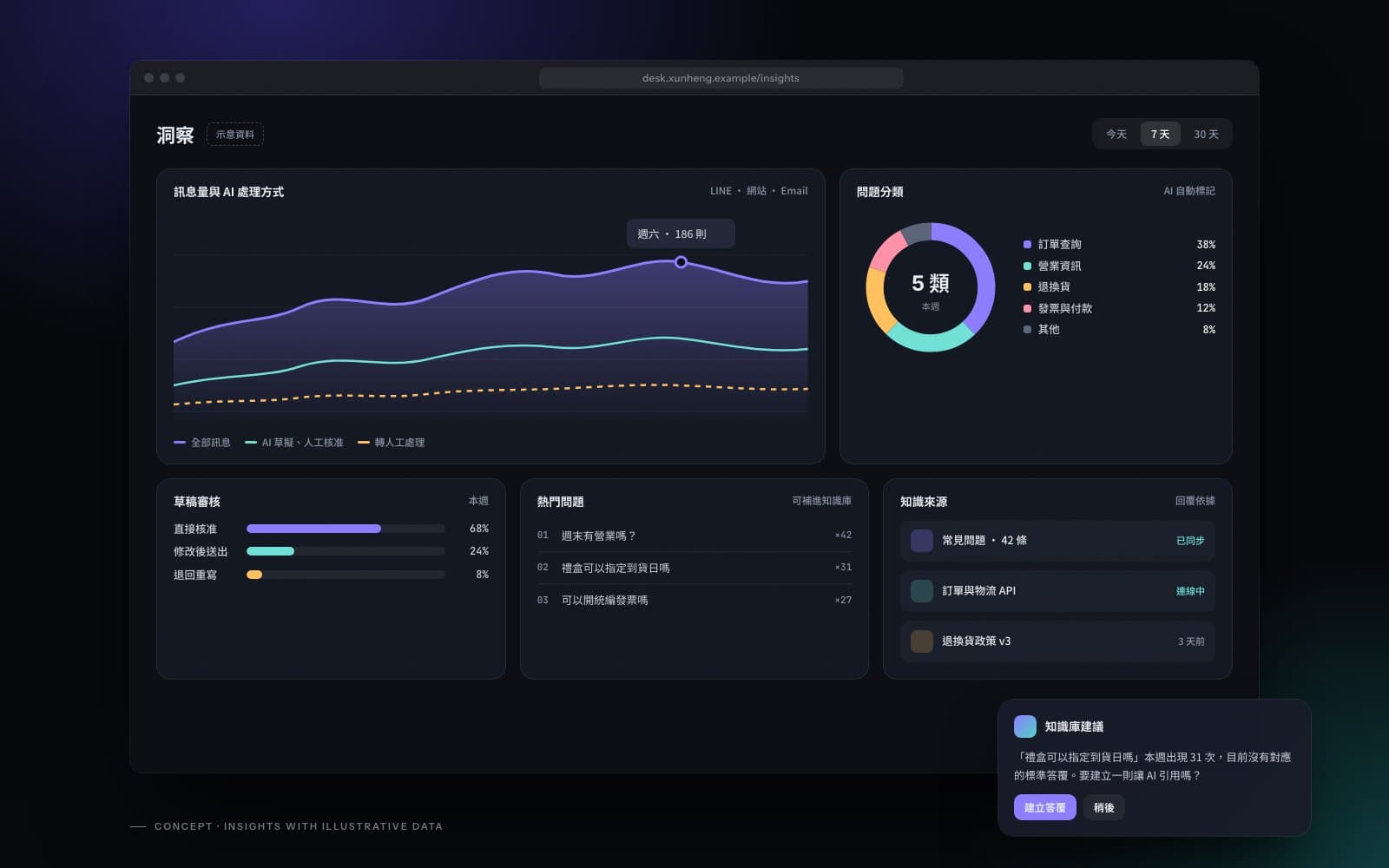1389x868 pixels.
Task: Click the 68% value for 直接核准
Action: pyautogui.click(x=479, y=529)
